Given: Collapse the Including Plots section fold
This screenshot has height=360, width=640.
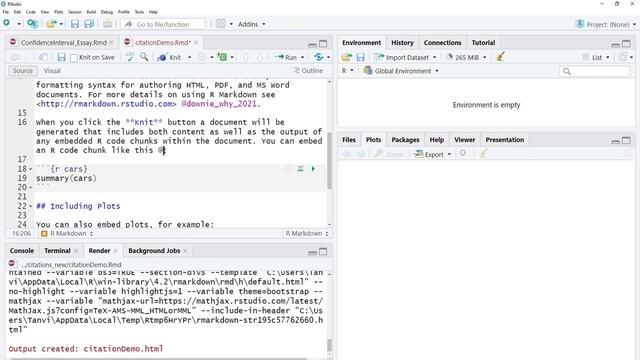Looking at the screenshot, I should [31, 206].
